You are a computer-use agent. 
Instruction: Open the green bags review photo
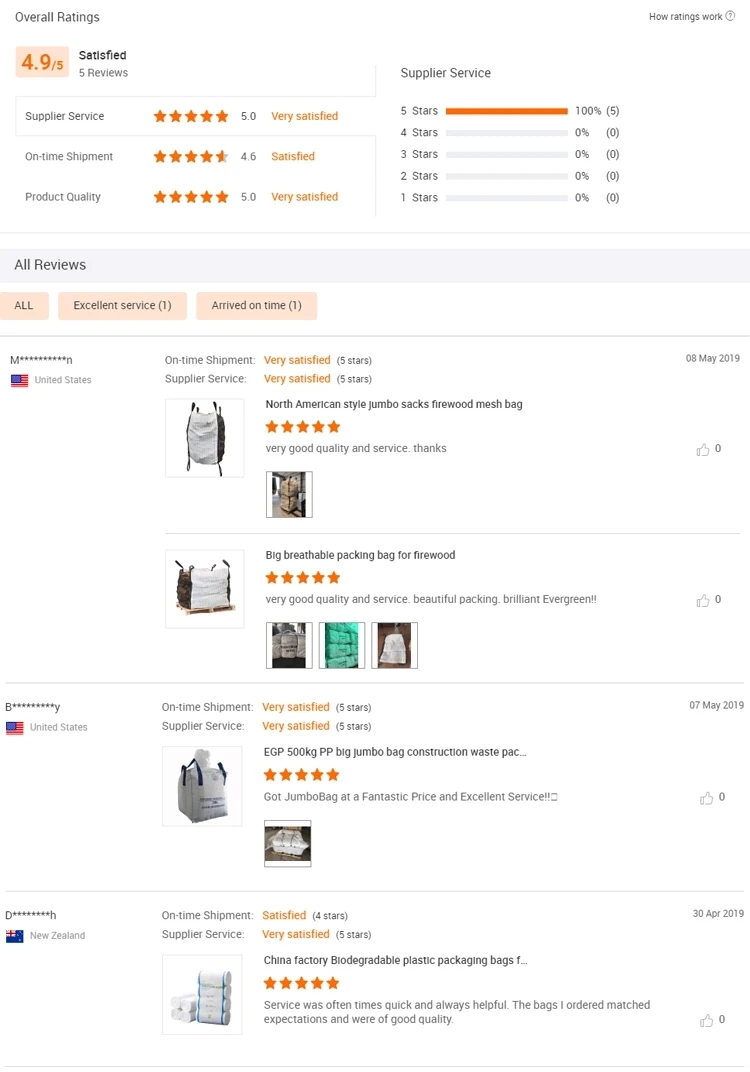point(342,645)
